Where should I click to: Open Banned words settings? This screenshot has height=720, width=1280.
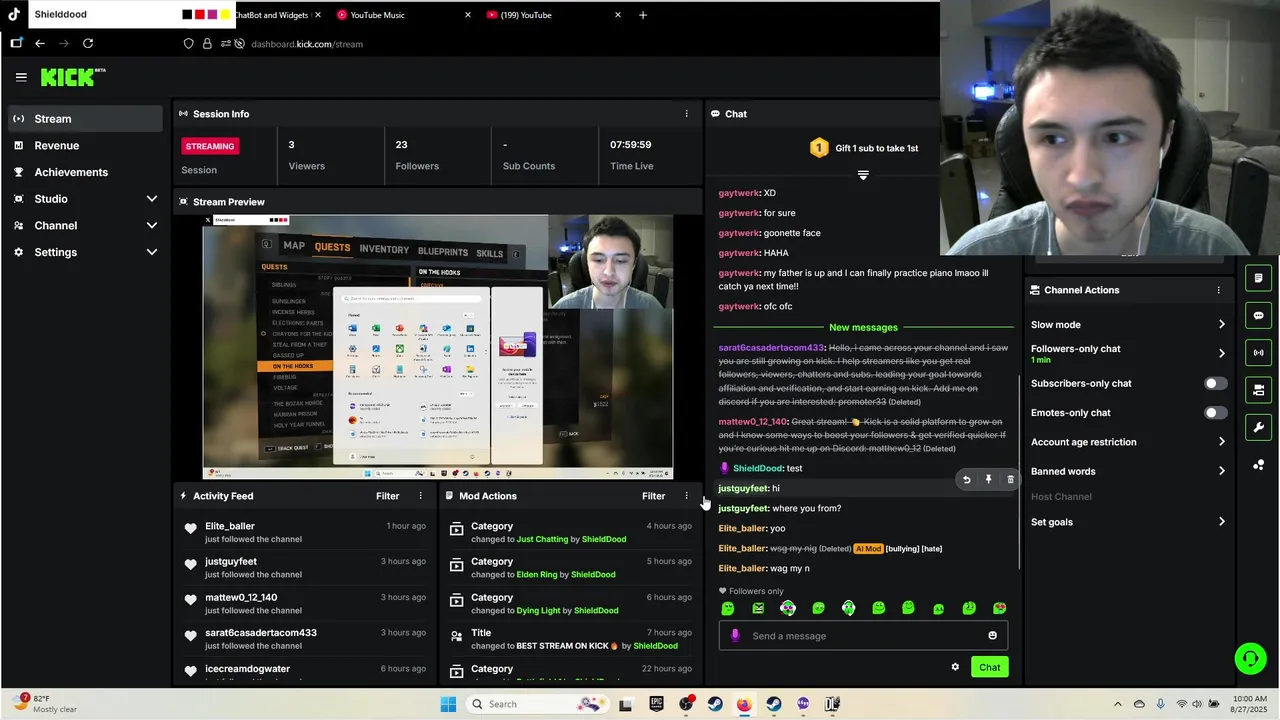pyautogui.click(x=1128, y=471)
